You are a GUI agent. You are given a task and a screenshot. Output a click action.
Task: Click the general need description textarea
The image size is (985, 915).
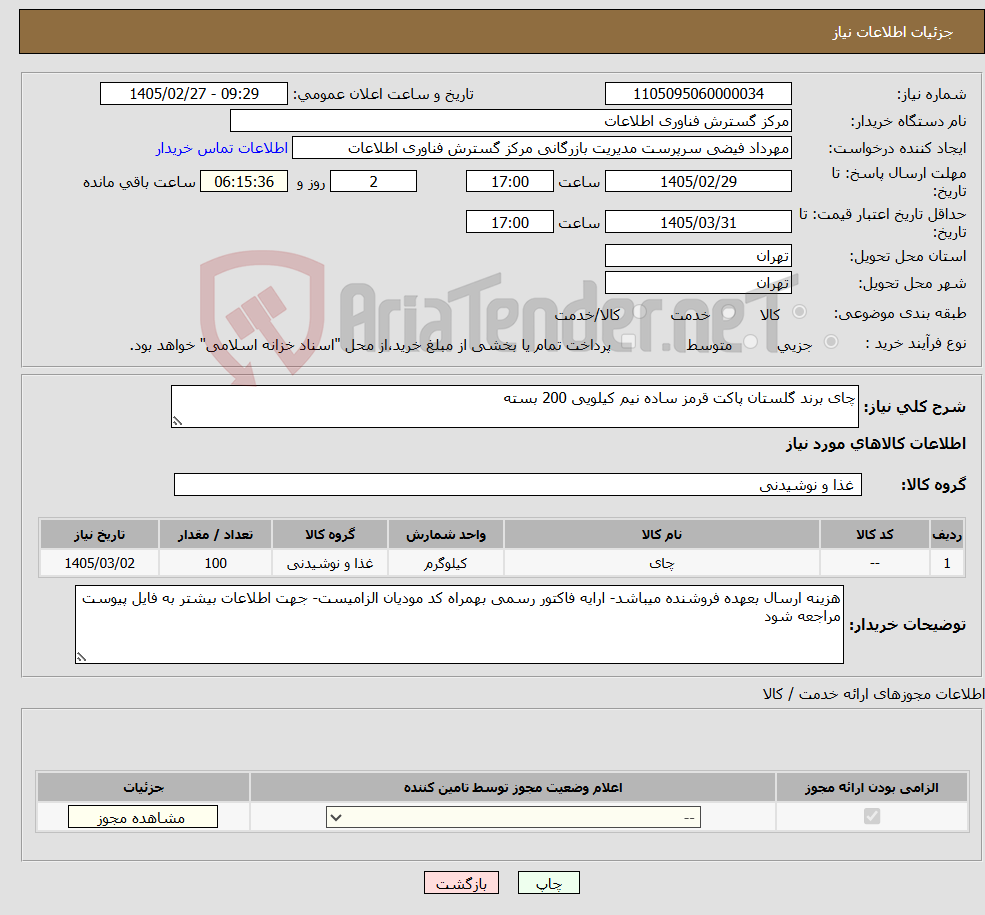[514, 406]
